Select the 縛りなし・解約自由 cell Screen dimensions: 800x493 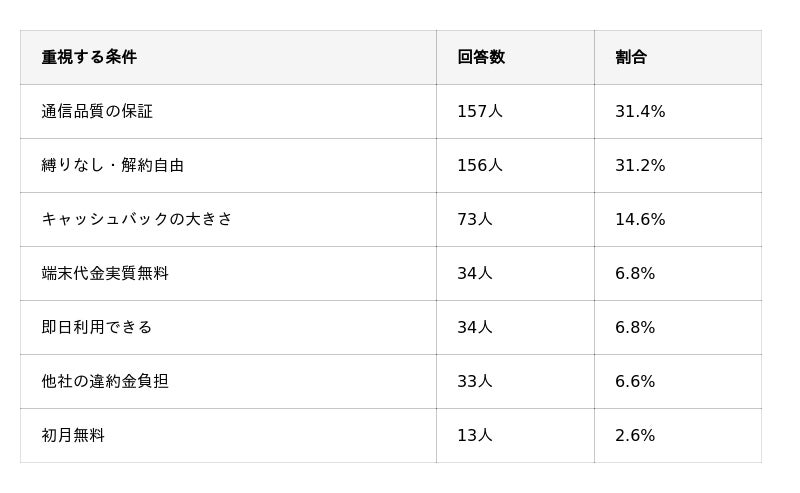coord(113,165)
